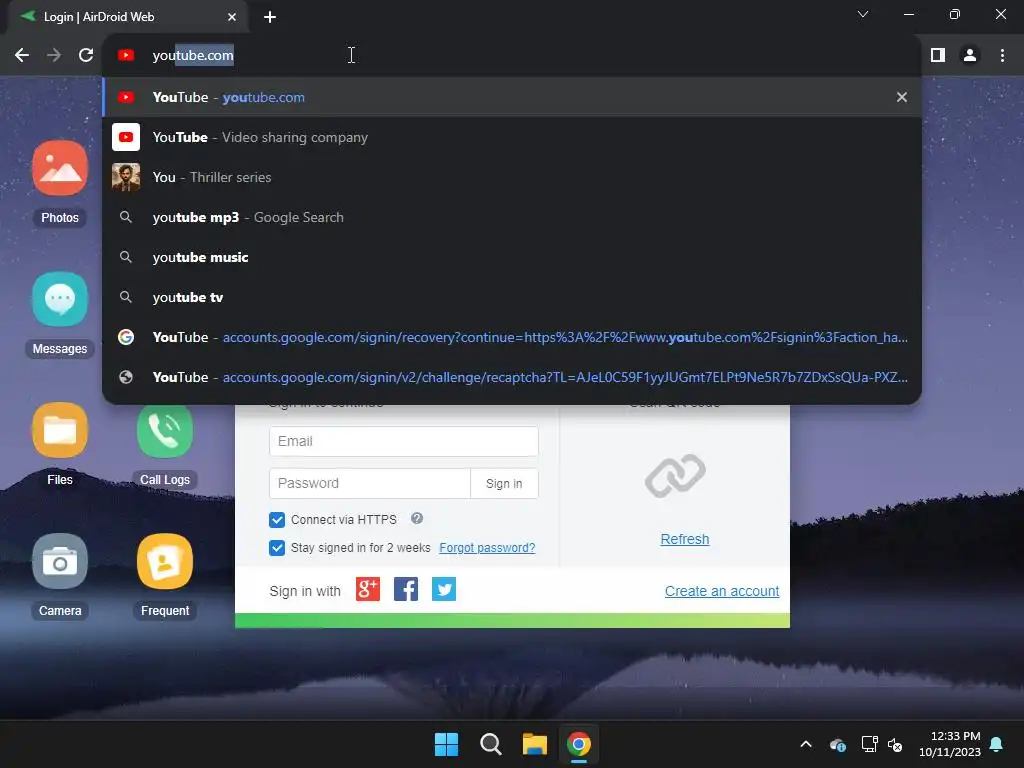Click the Refresh QR code link
The height and width of the screenshot is (768, 1024).
click(x=684, y=539)
